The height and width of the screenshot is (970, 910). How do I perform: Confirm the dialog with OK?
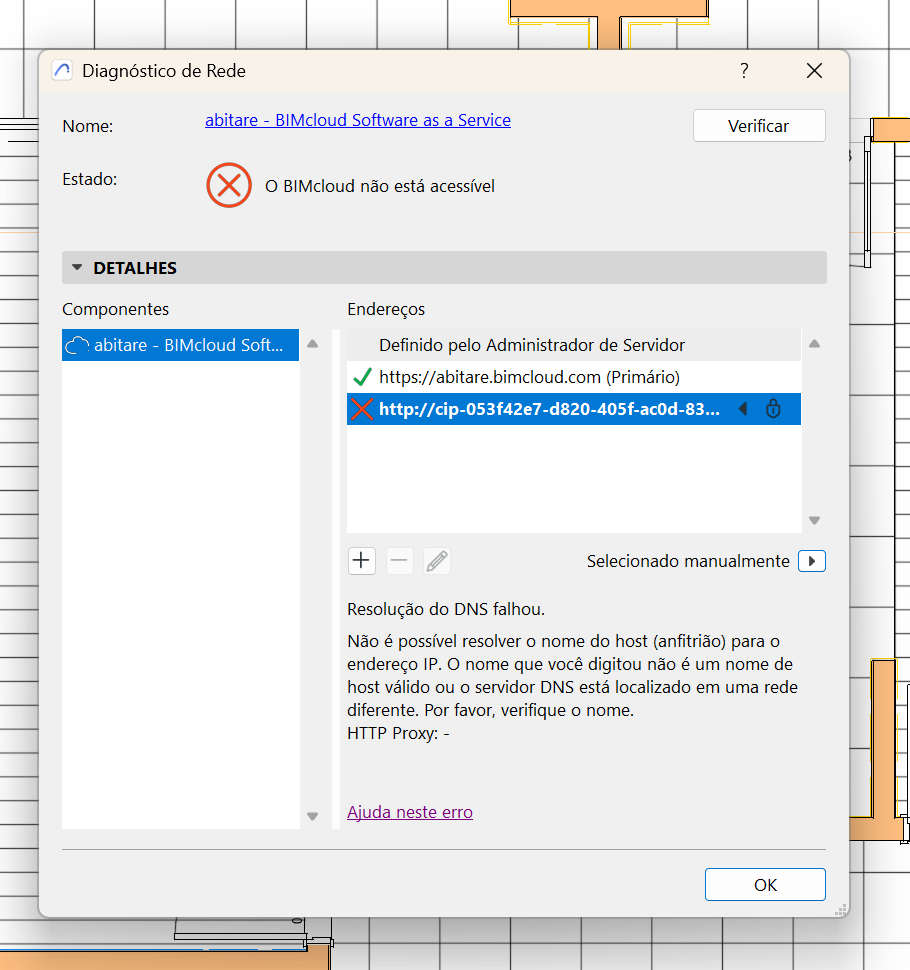coord(765,885)
